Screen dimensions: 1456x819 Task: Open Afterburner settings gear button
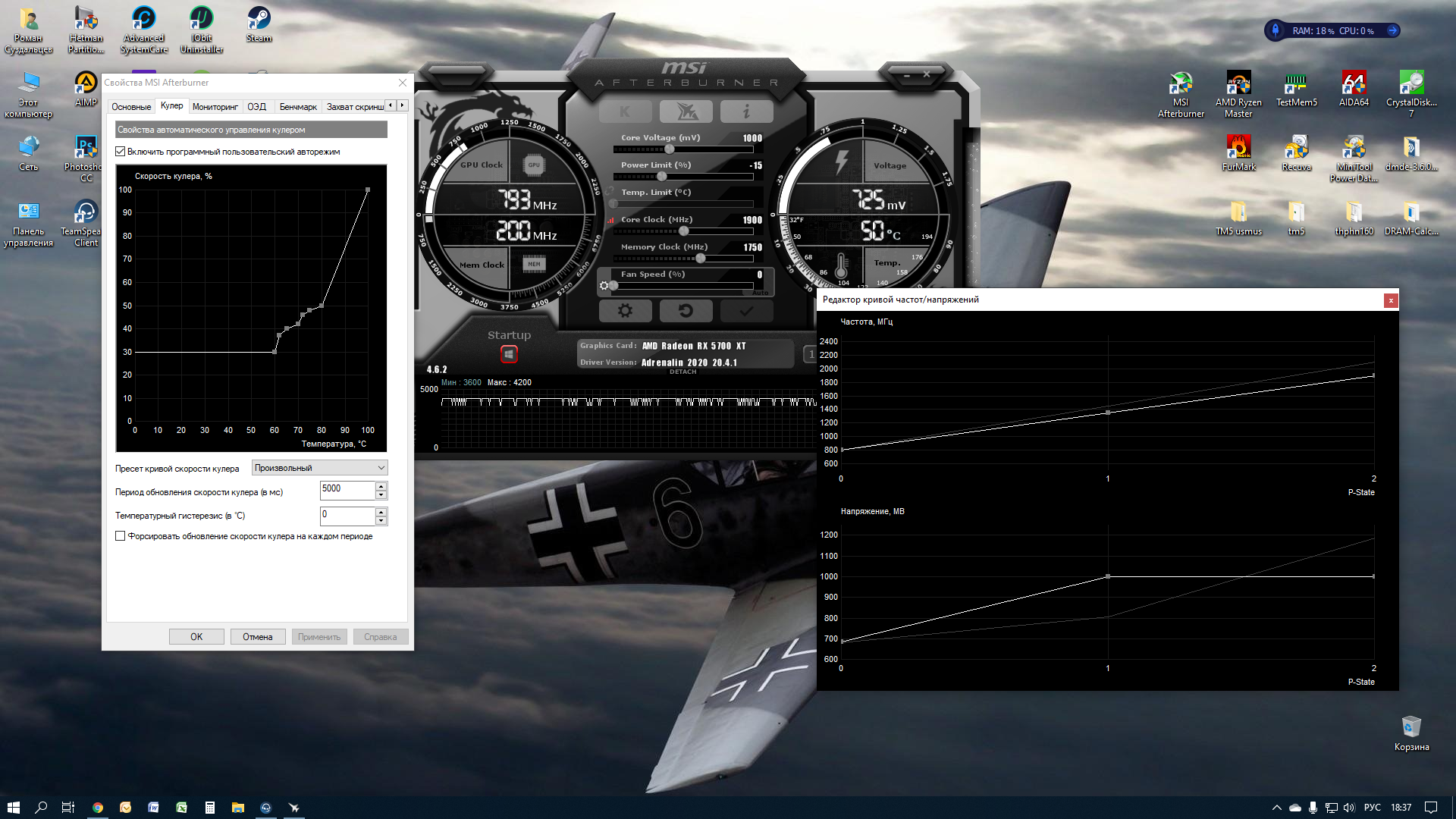coord(625,310)
